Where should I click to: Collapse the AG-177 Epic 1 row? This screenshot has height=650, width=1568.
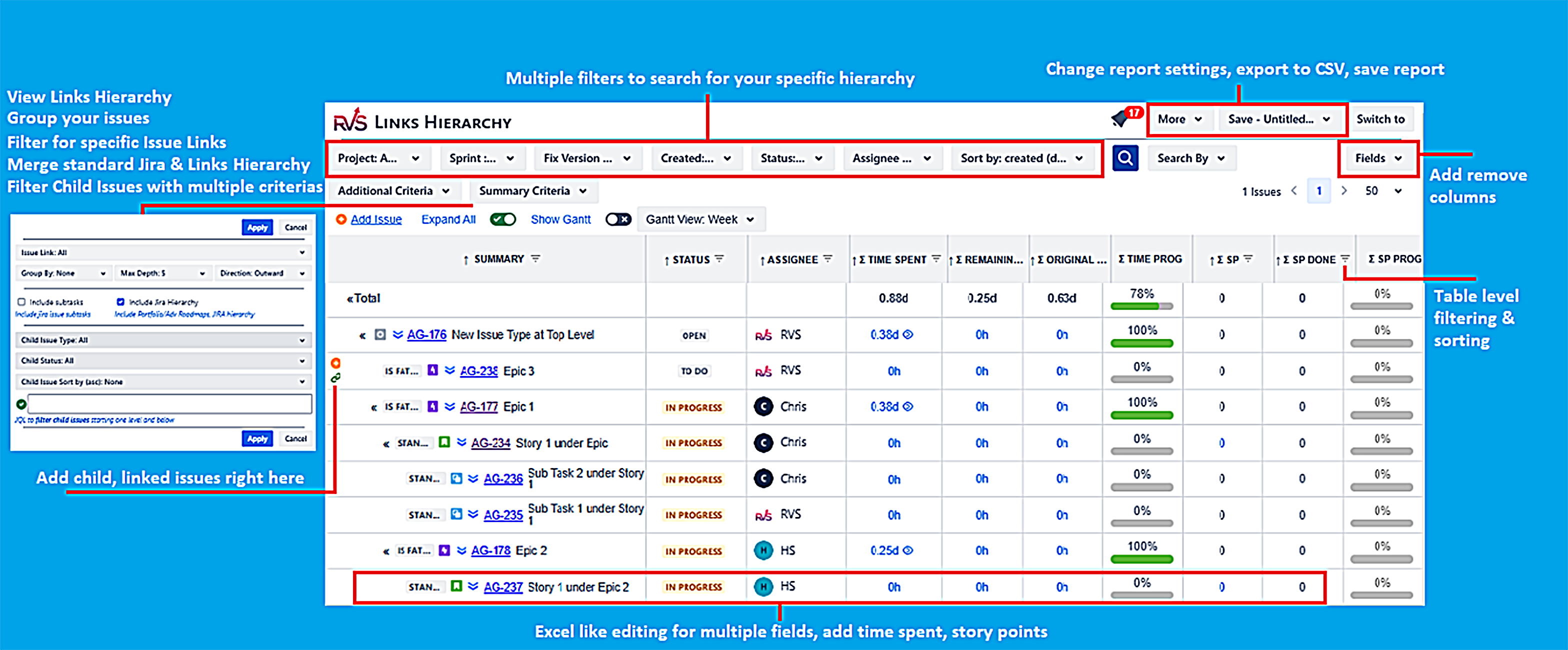coord(374,407)
